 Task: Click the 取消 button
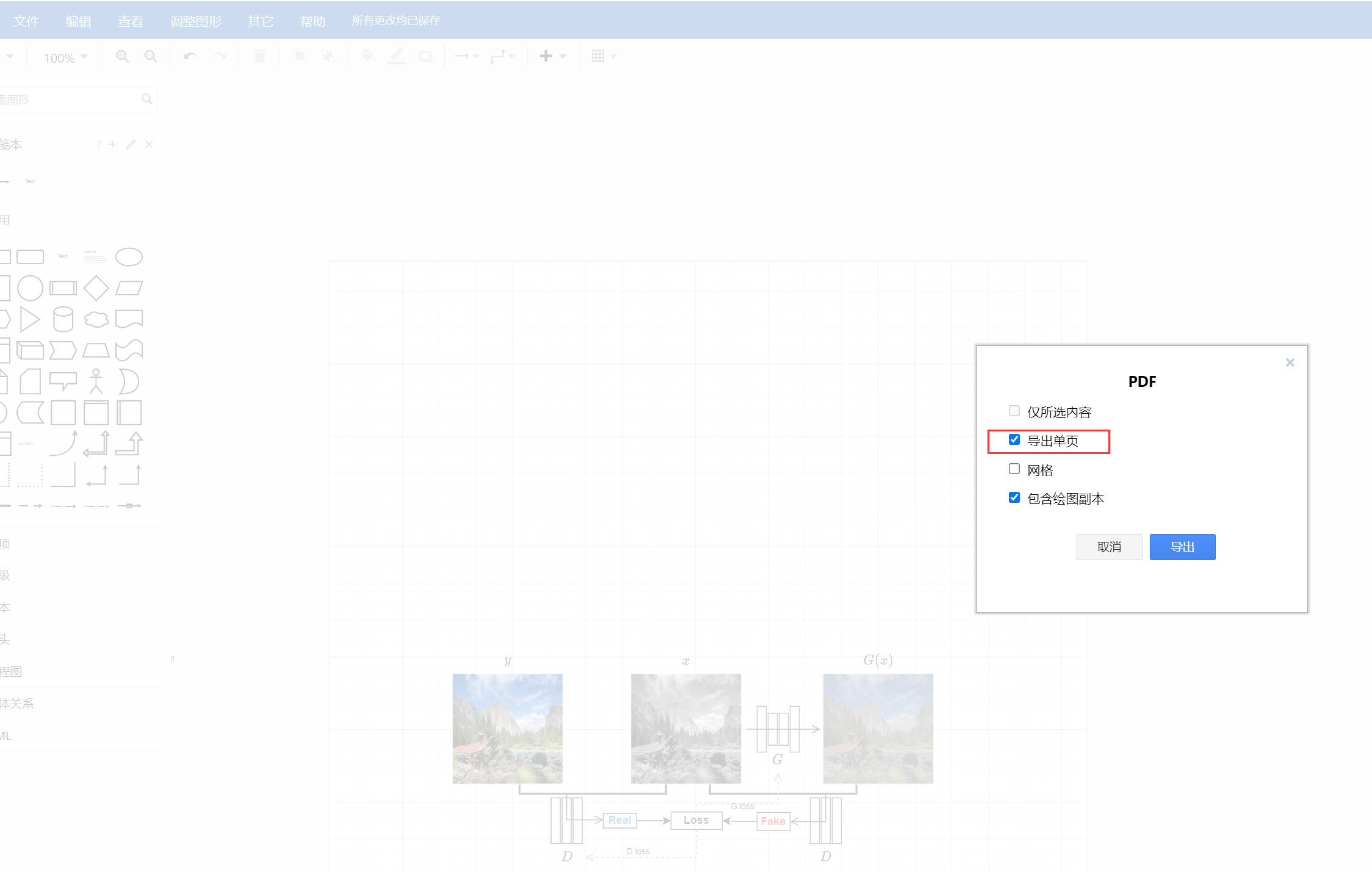1109,547
